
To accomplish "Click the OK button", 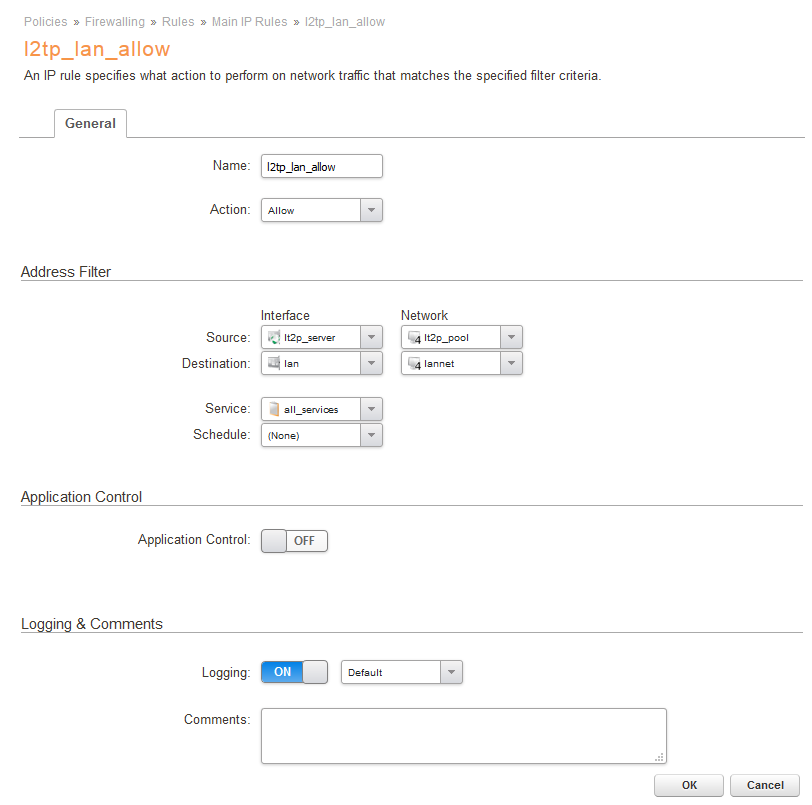I will [x=689, y=785].
